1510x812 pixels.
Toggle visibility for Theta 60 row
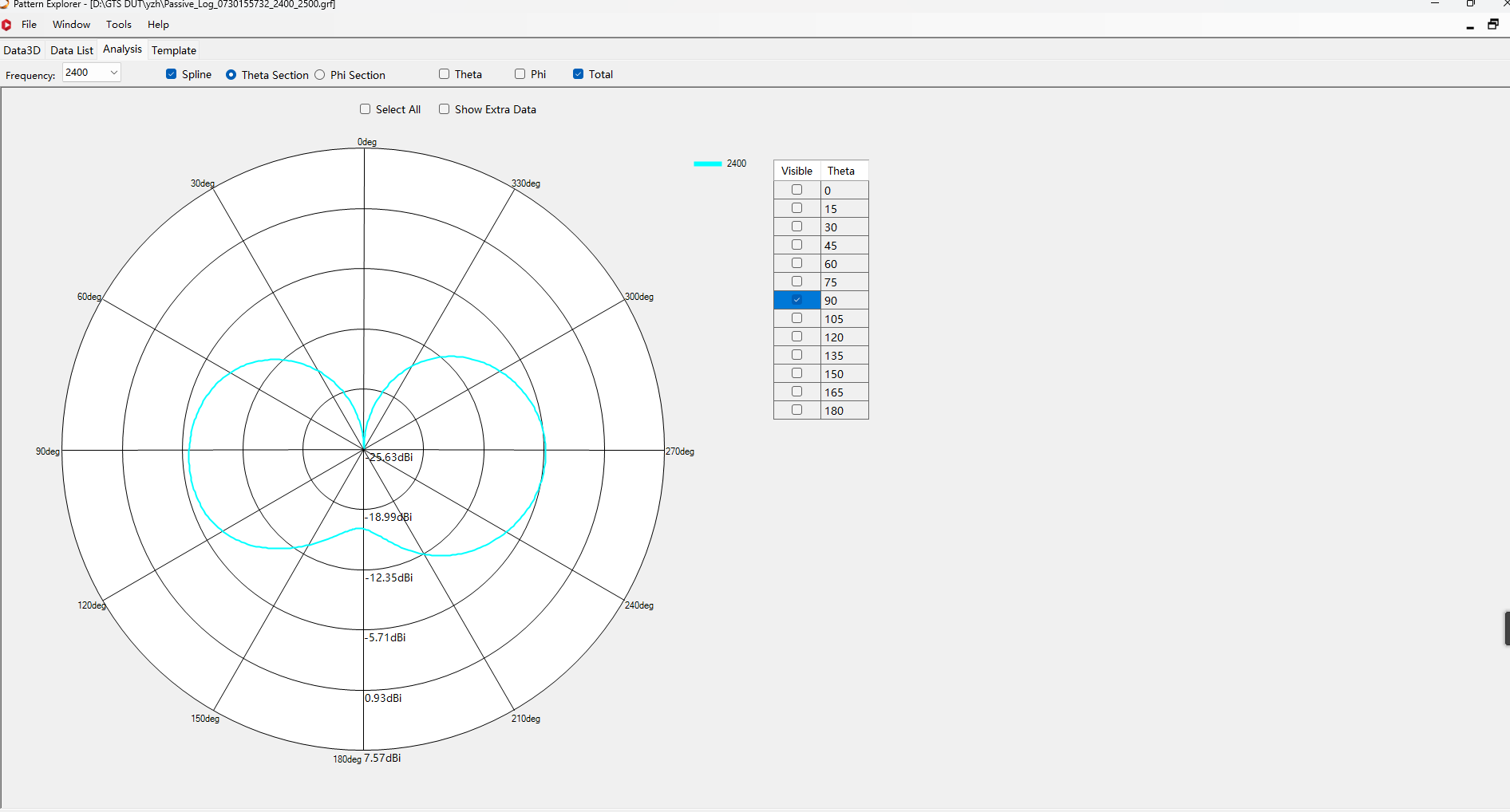click(x=797, y=263)
